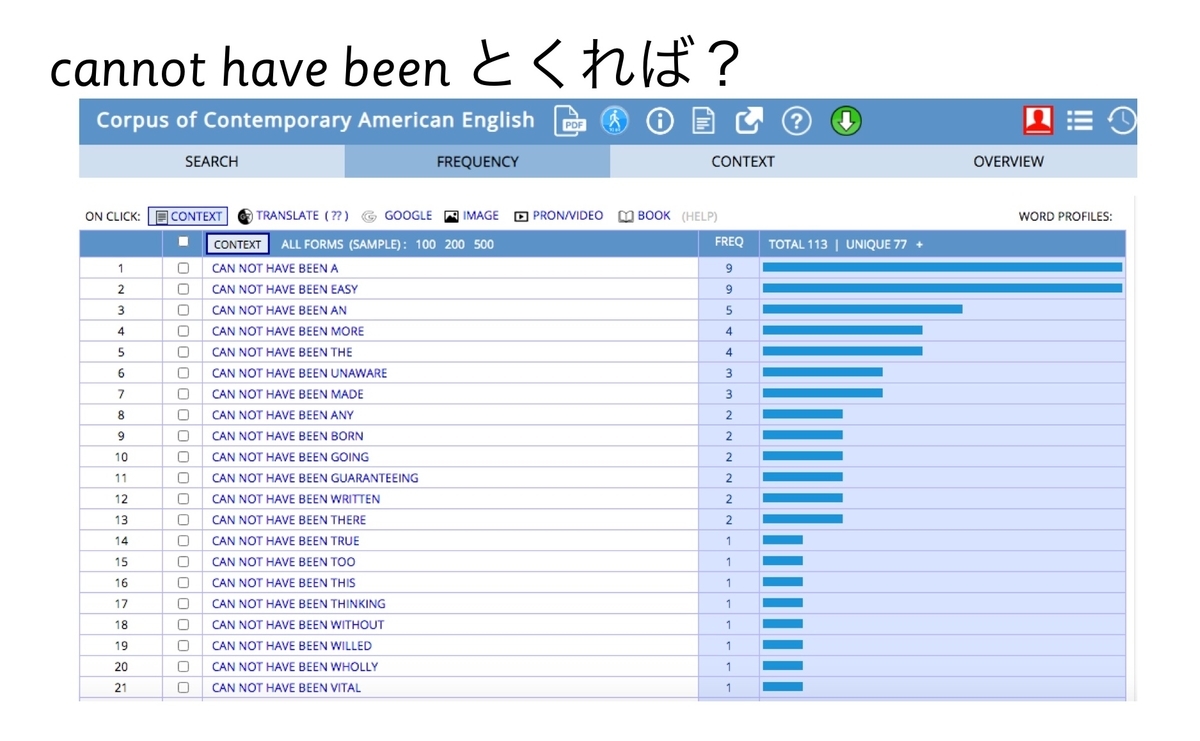Check the box for CAN NOT HAVE BEEN UNAWARE
The height and width of the screenshot is (741, 1200).
pos(183,373)
